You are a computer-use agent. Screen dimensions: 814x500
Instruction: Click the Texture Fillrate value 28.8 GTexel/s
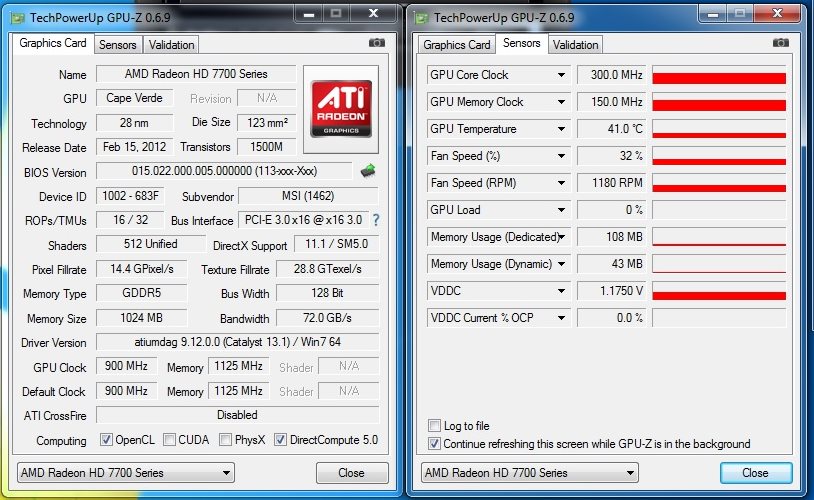click(x=328, y=269)
